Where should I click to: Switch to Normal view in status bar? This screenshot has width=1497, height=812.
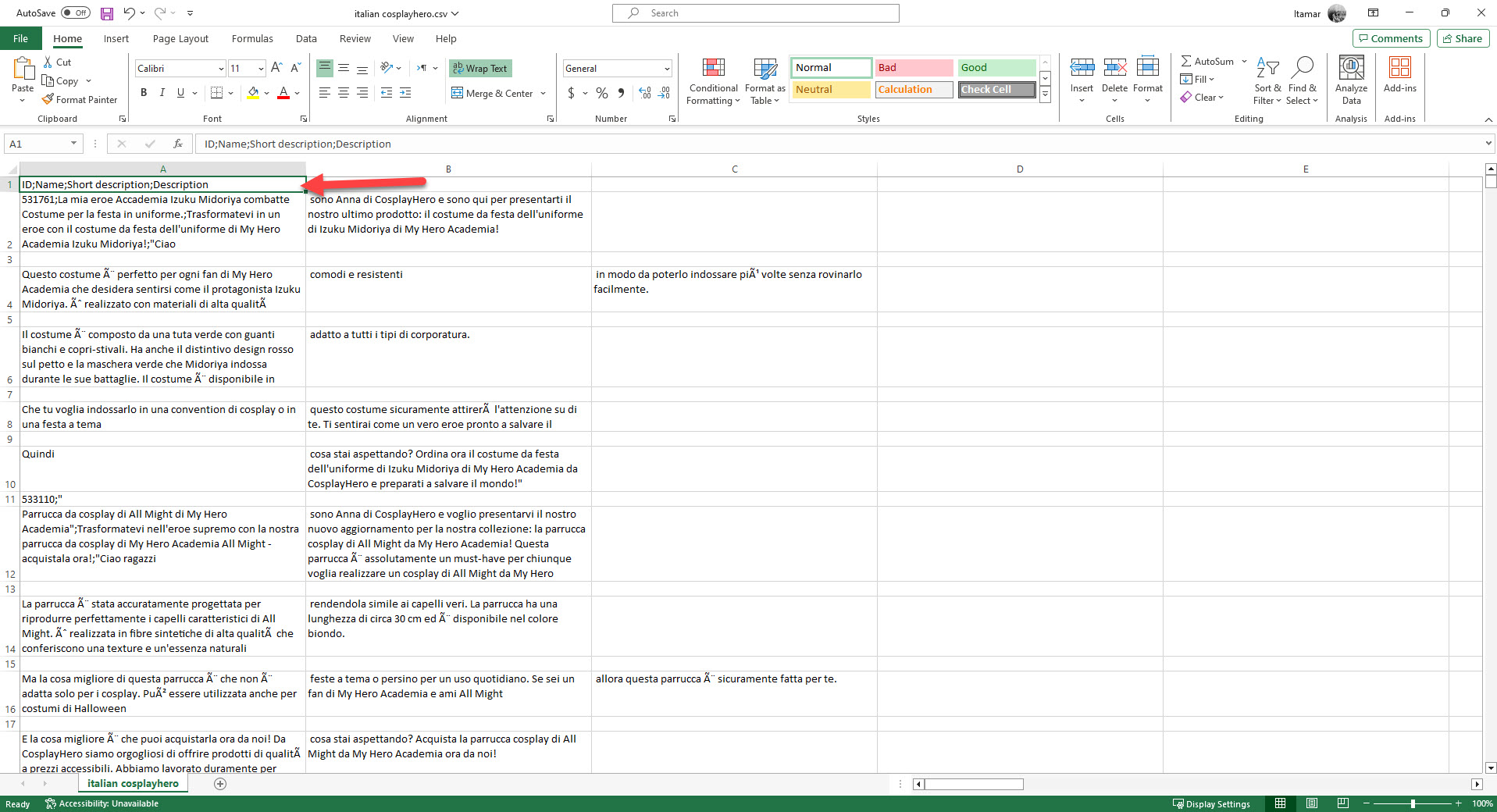pyautogui.click(x=1280, y=803)
